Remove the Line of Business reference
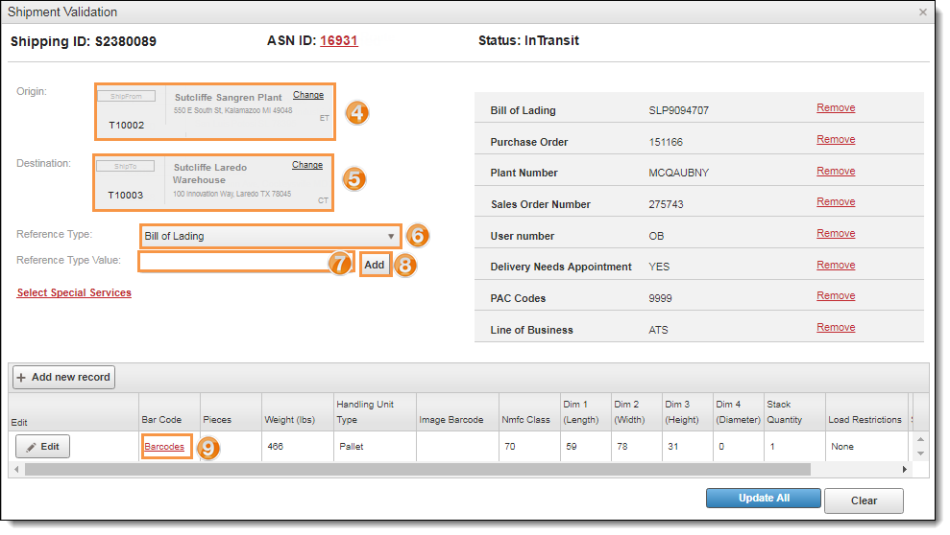The width and height of the screenshot is (950, 535). pos(835,327)
